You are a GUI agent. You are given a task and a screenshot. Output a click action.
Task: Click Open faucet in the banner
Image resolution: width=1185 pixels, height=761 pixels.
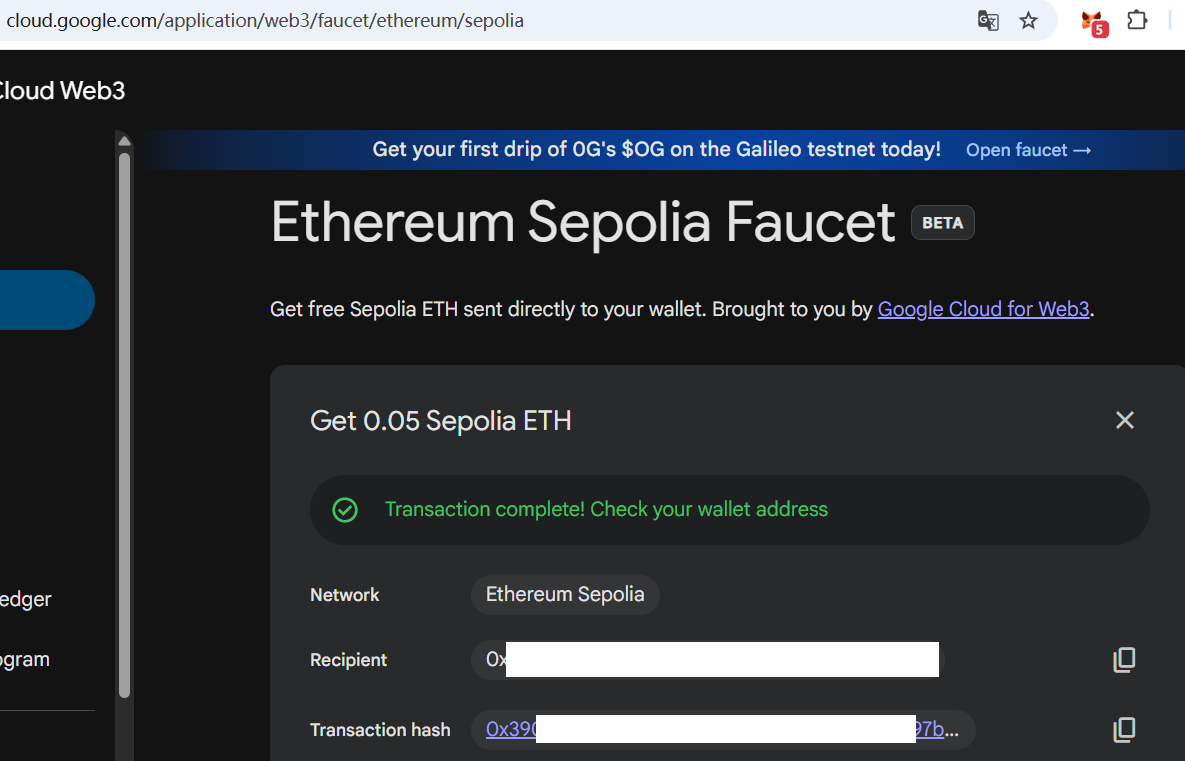pyautogui.click(x=1028, y=150)
